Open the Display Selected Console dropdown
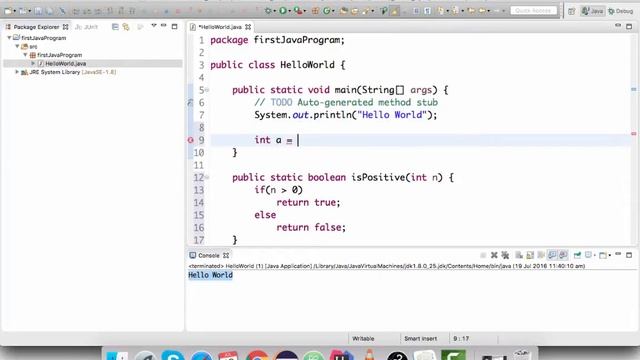The width and height of the screenshot is (640, 360). pyautogui.click(x=594, y=256)
